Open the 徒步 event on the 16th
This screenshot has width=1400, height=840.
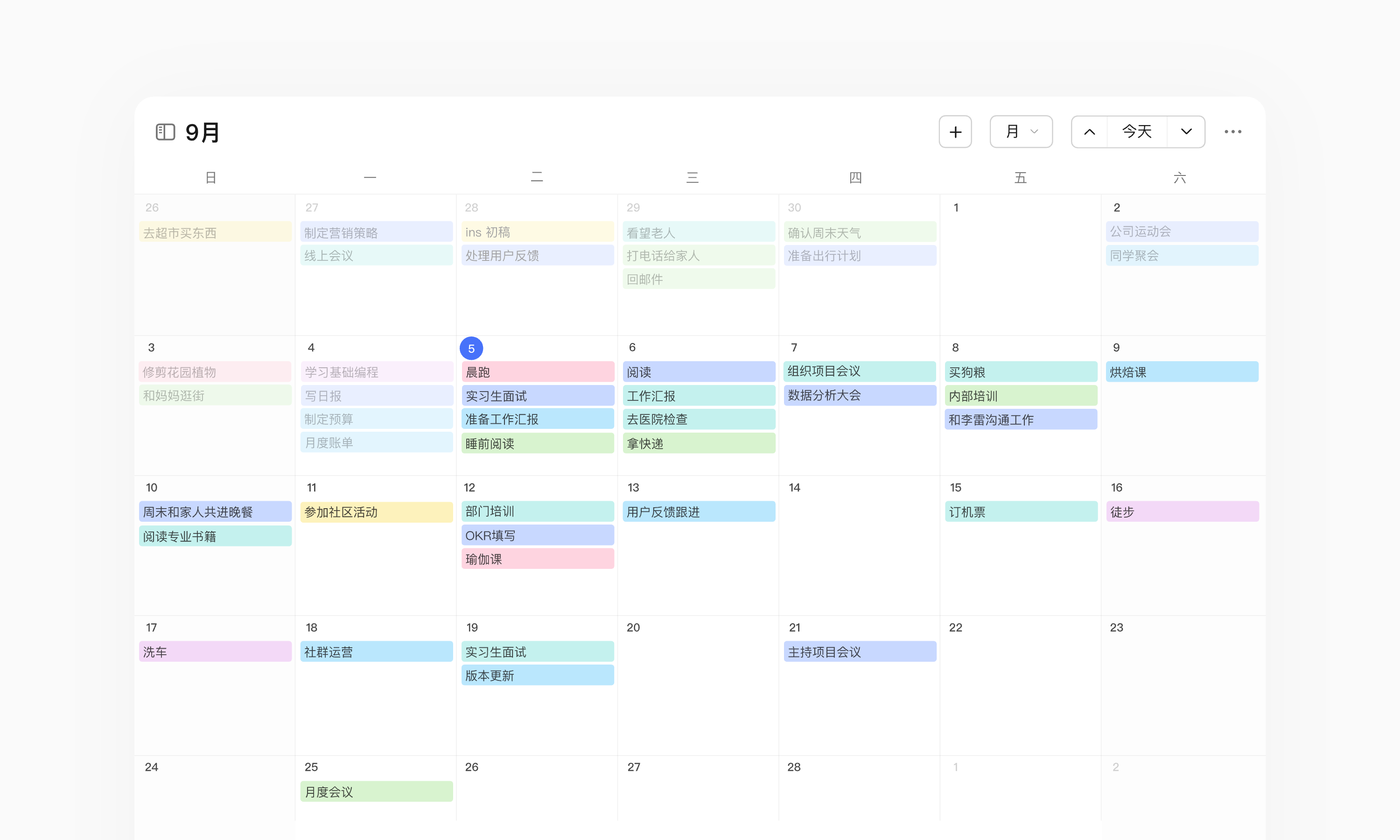tap(1182, 511)
